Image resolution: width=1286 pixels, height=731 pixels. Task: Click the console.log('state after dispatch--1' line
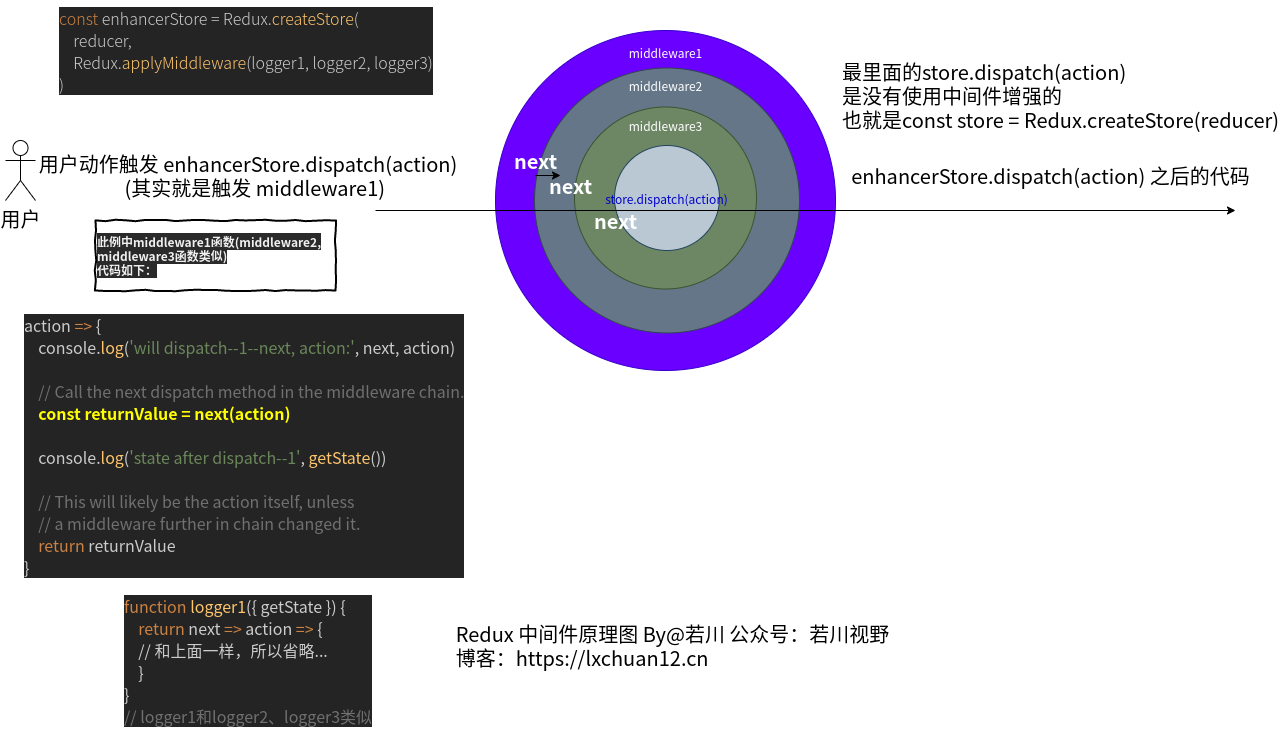pyautogui.click(x=212, y=458)
